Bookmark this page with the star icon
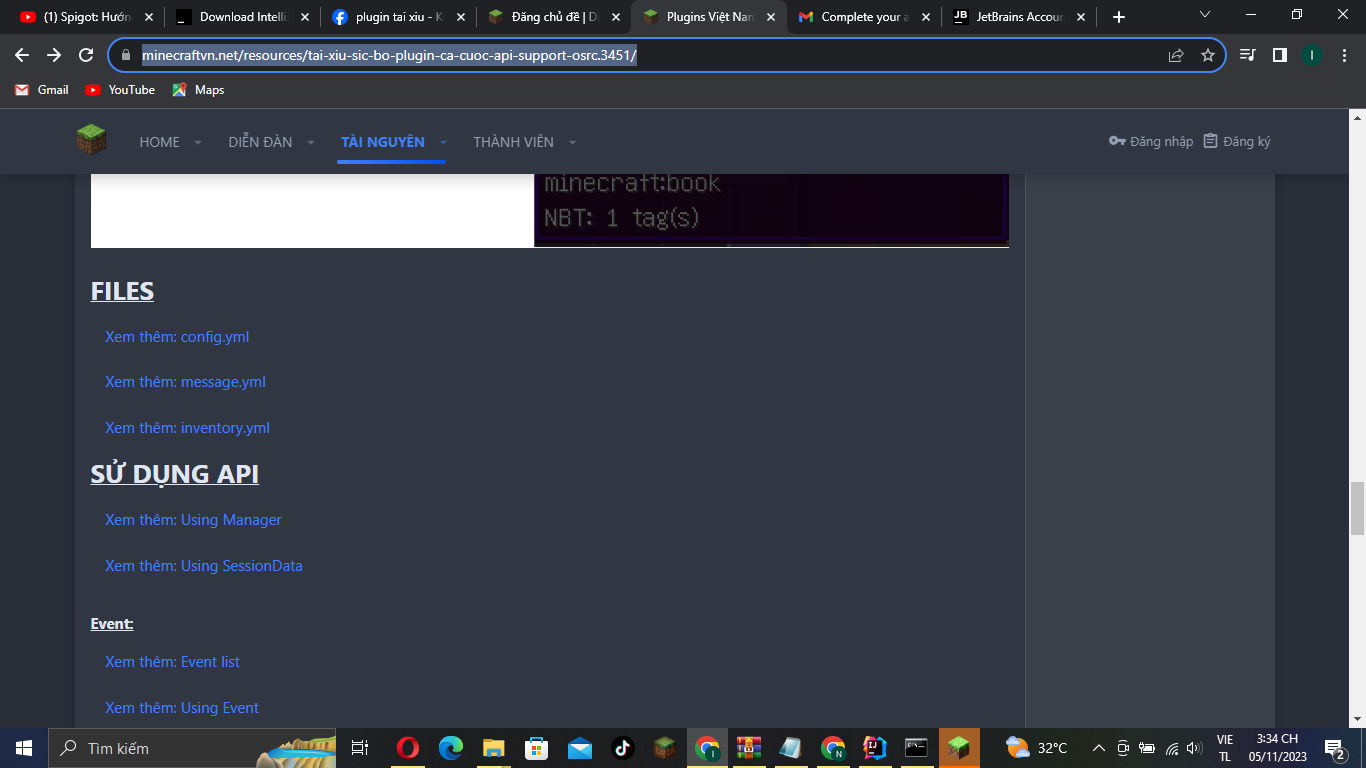The width and height of the screenshot is (1366, 768). (1207, 55)
